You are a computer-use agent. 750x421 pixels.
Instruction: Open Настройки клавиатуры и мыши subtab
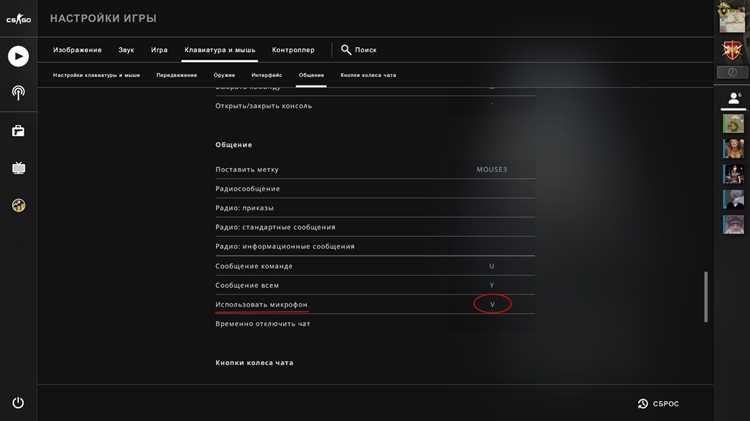tap(97, 75)
